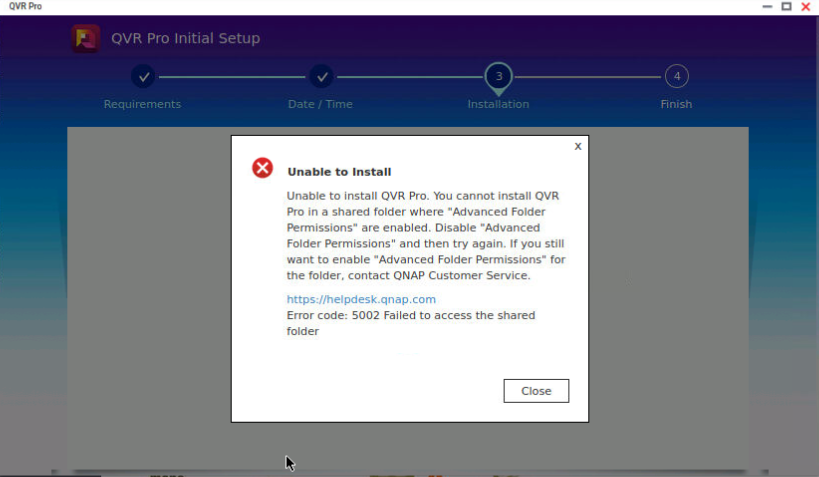Click the QVR Pro window title text

25,6
